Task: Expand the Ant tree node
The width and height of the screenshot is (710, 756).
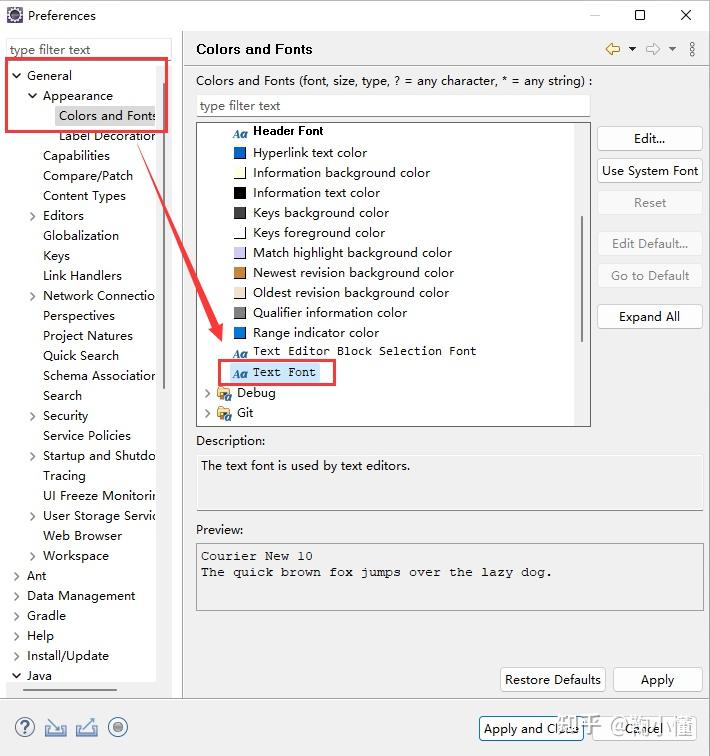Action: click(x=16, y=576)
